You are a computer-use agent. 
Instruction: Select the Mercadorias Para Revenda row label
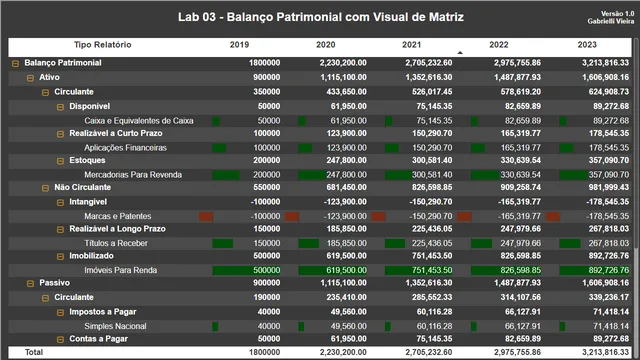133,175
